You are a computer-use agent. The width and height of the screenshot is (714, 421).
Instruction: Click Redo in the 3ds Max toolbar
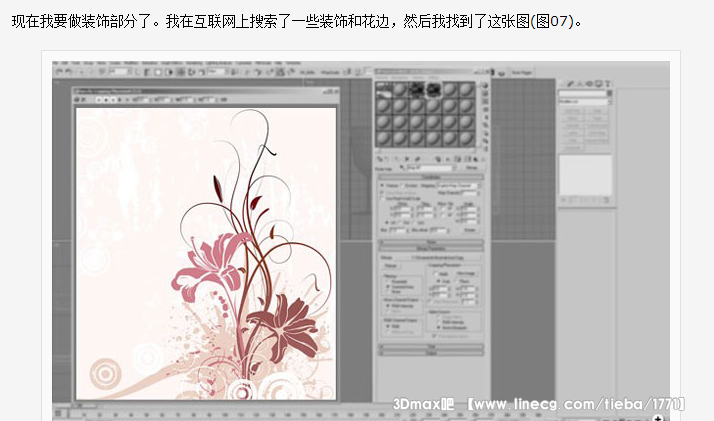point(68,72)
